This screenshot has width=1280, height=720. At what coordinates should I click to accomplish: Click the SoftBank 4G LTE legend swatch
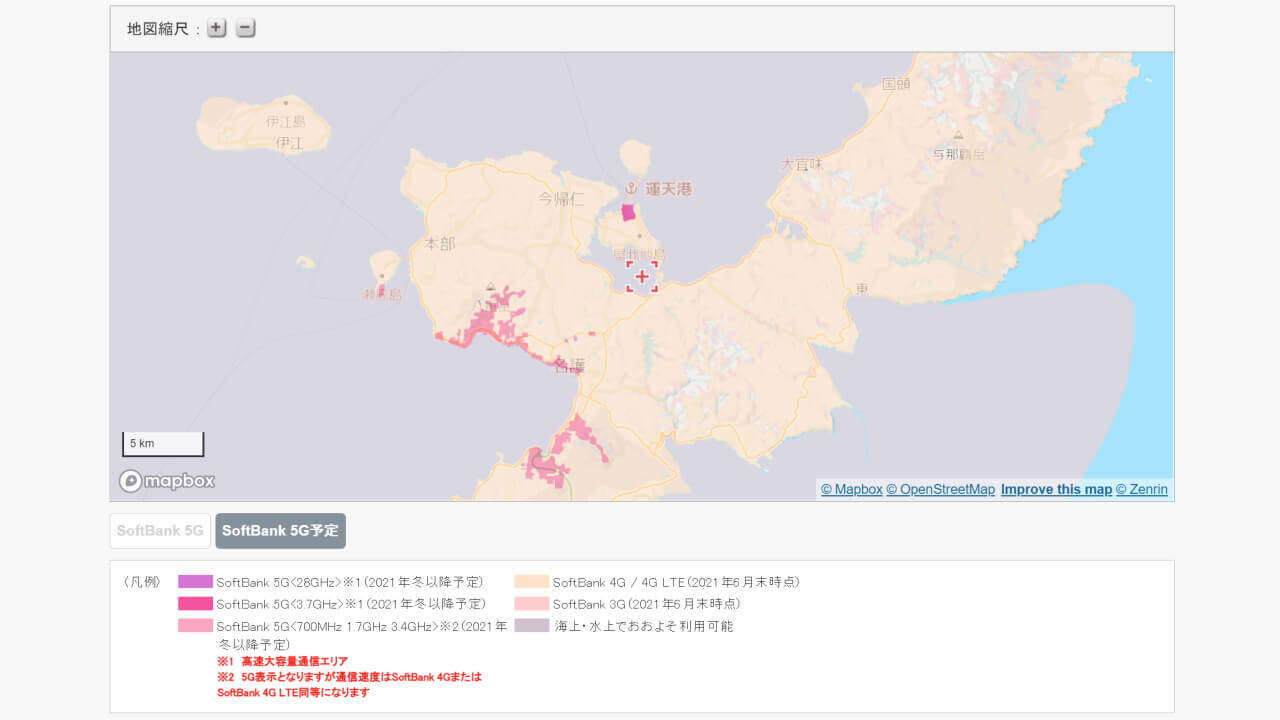(x=531, y=581)
